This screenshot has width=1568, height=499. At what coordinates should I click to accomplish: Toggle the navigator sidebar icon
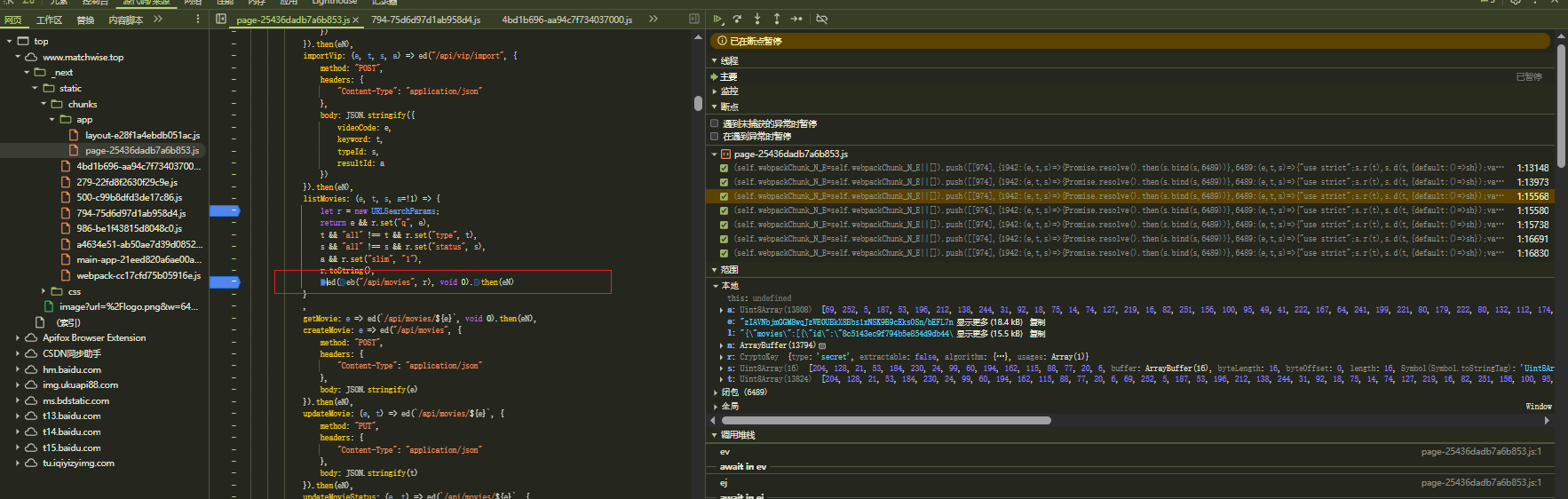[x=221, y=19]
